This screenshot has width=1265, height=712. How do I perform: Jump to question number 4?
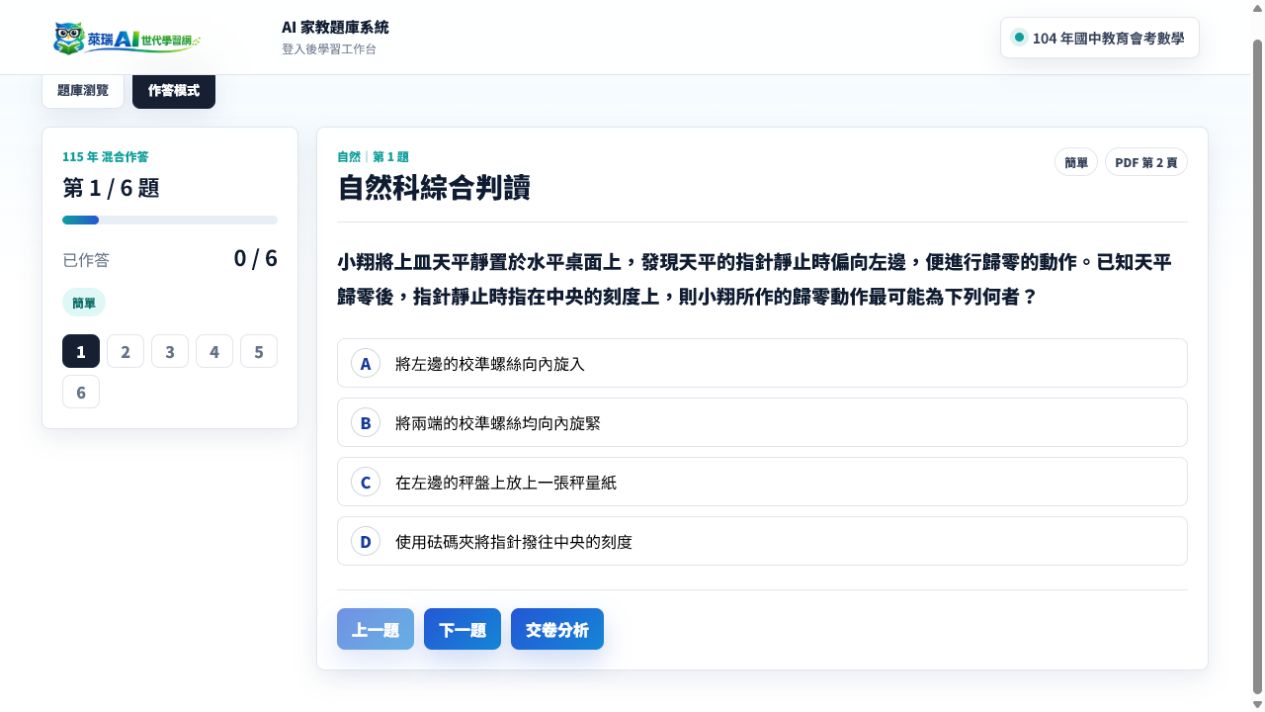pos(214,351)
